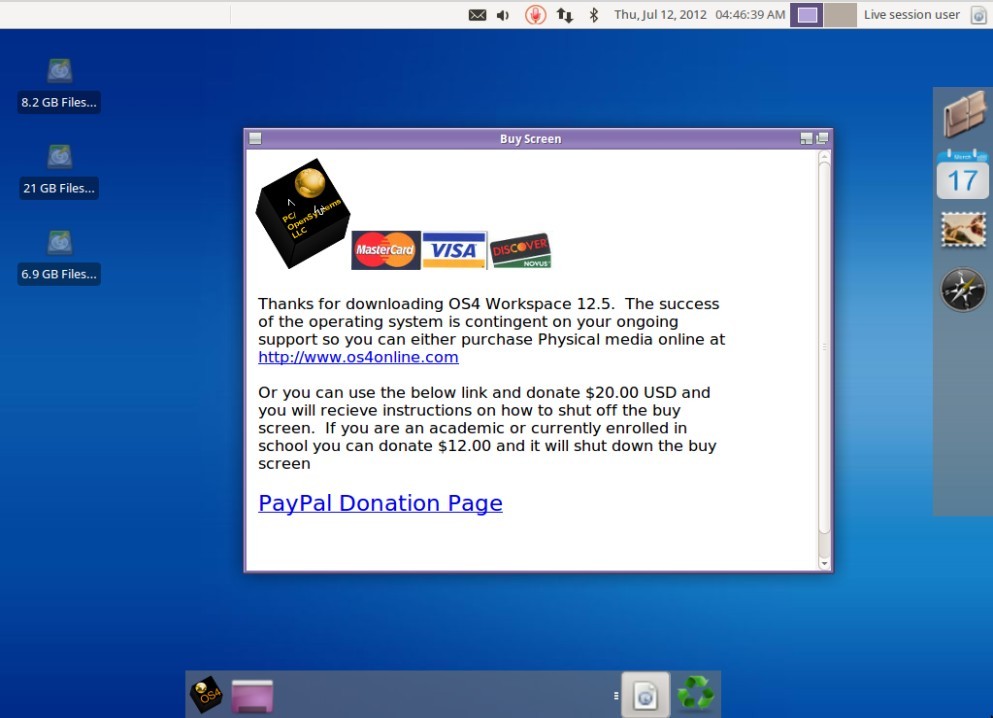The width and height of the screenshot is (993, 718).
Task: Click the MasterCard logo image
Action: click(386, 250)
